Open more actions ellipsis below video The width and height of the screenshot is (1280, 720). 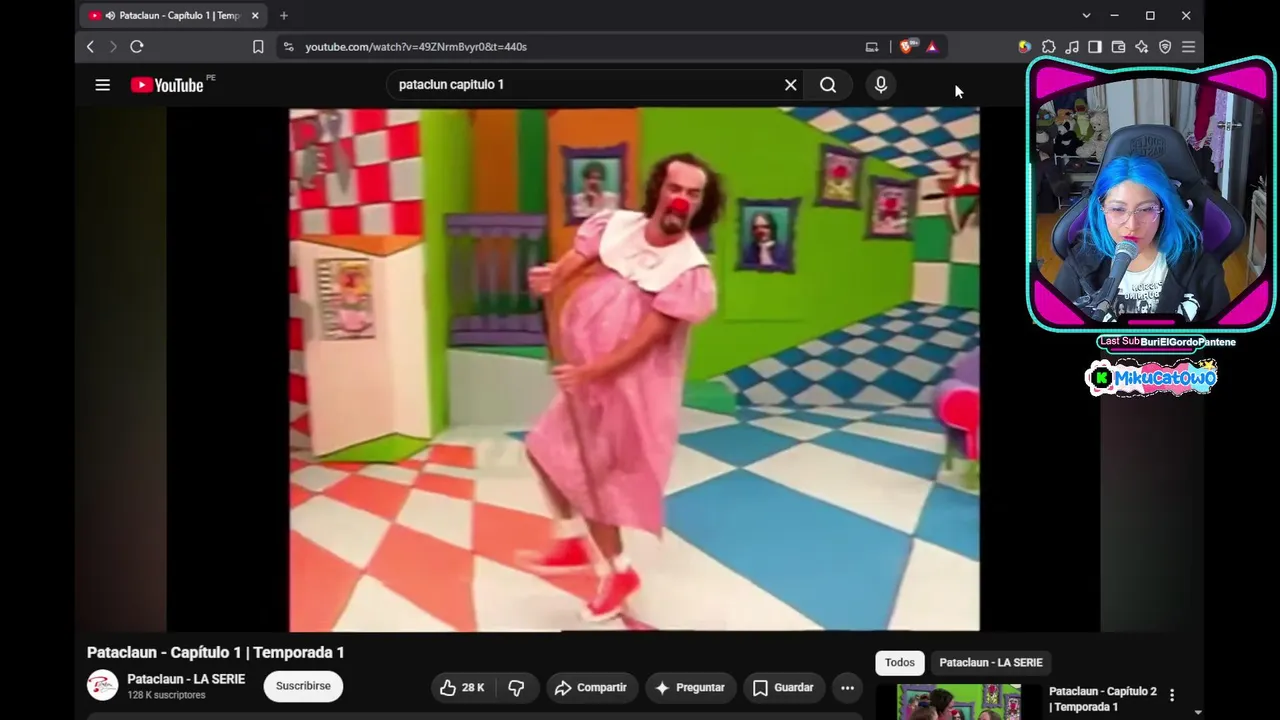(847, 687)
